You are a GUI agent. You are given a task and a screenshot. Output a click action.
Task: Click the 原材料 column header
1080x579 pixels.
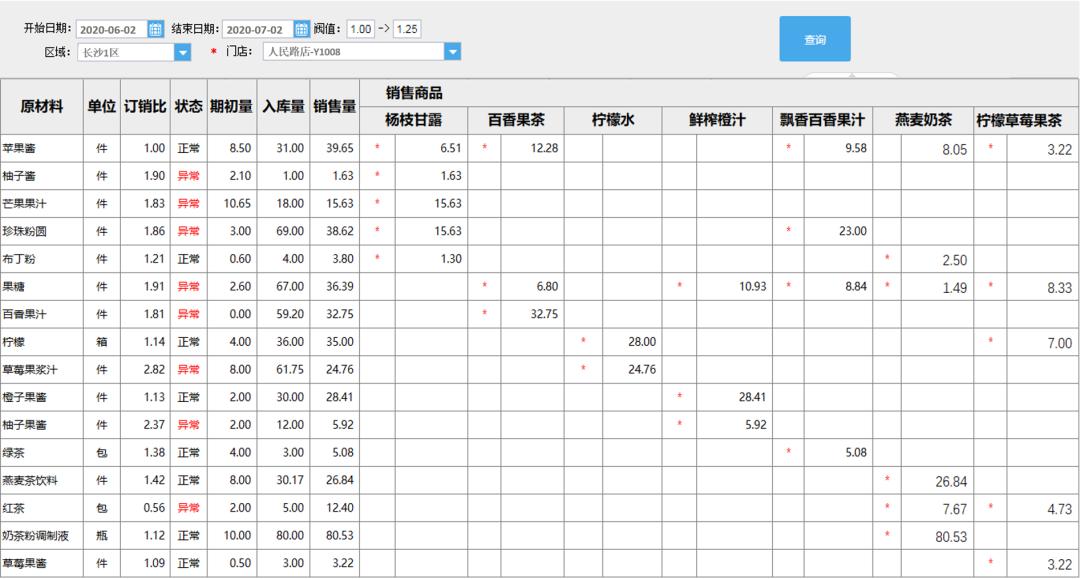42,106
